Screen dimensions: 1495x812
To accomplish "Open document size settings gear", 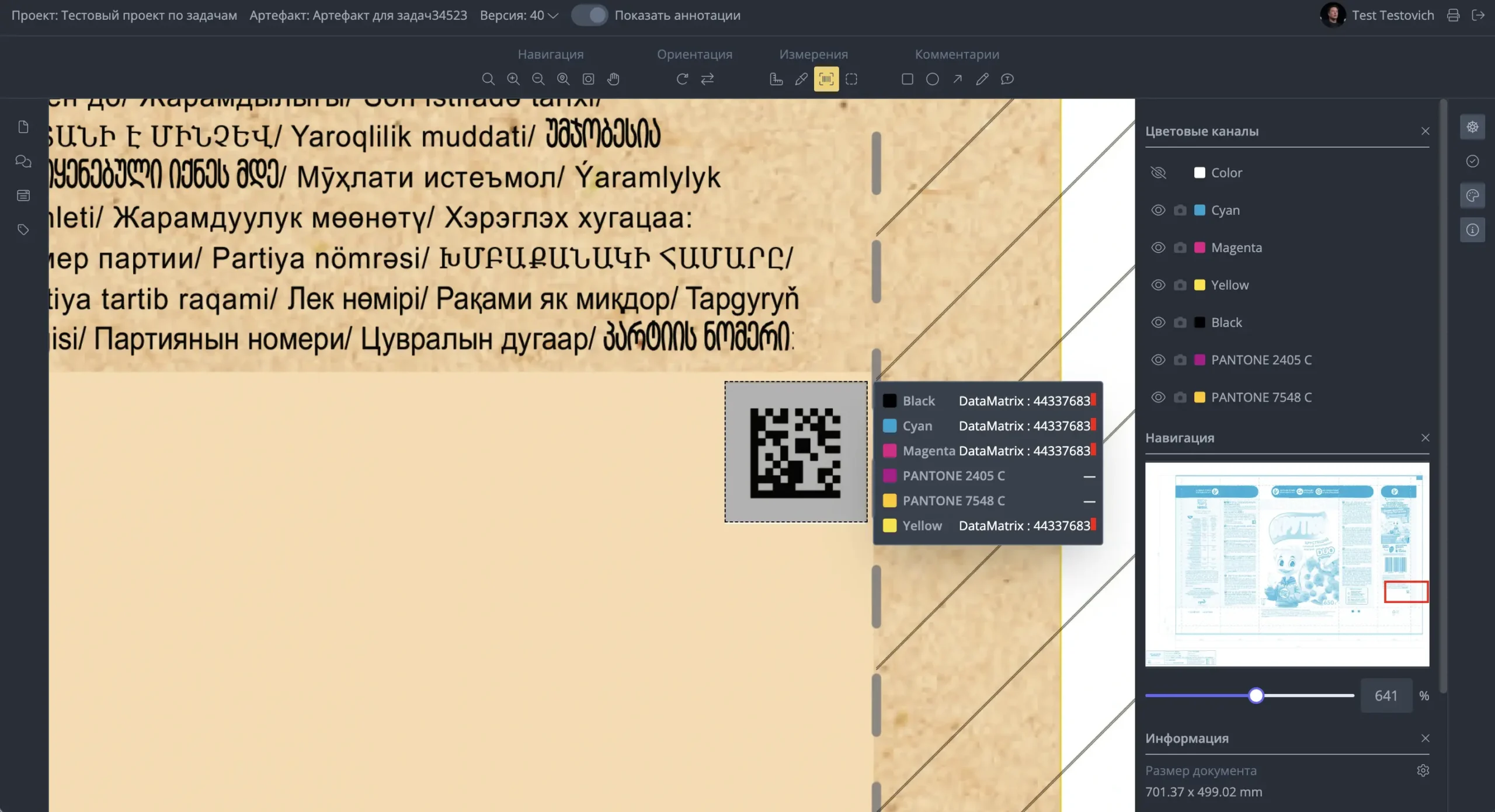I will (1423, 771).
